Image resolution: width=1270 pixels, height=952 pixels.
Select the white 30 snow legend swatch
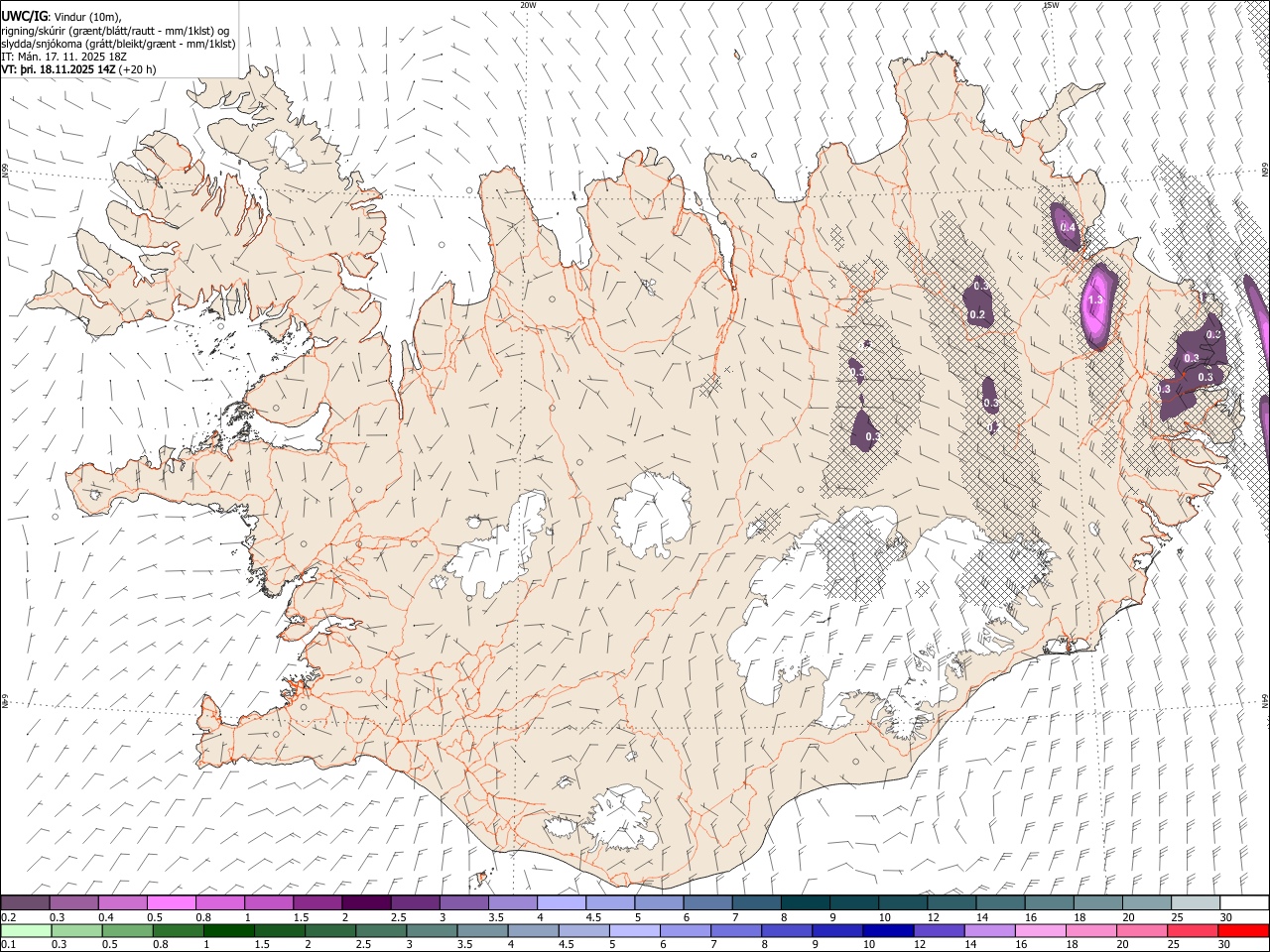click(1245, 903)
